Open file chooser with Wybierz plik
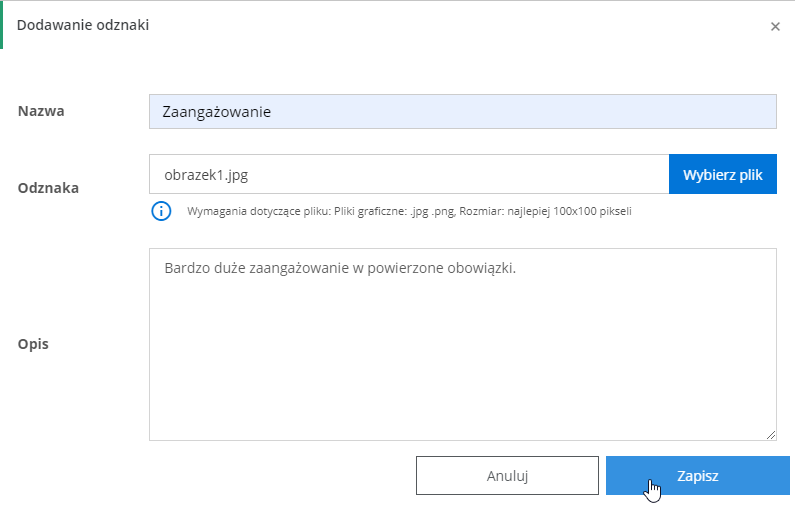The height and width of the screenshot is (508, 795). tap(722, 174)
